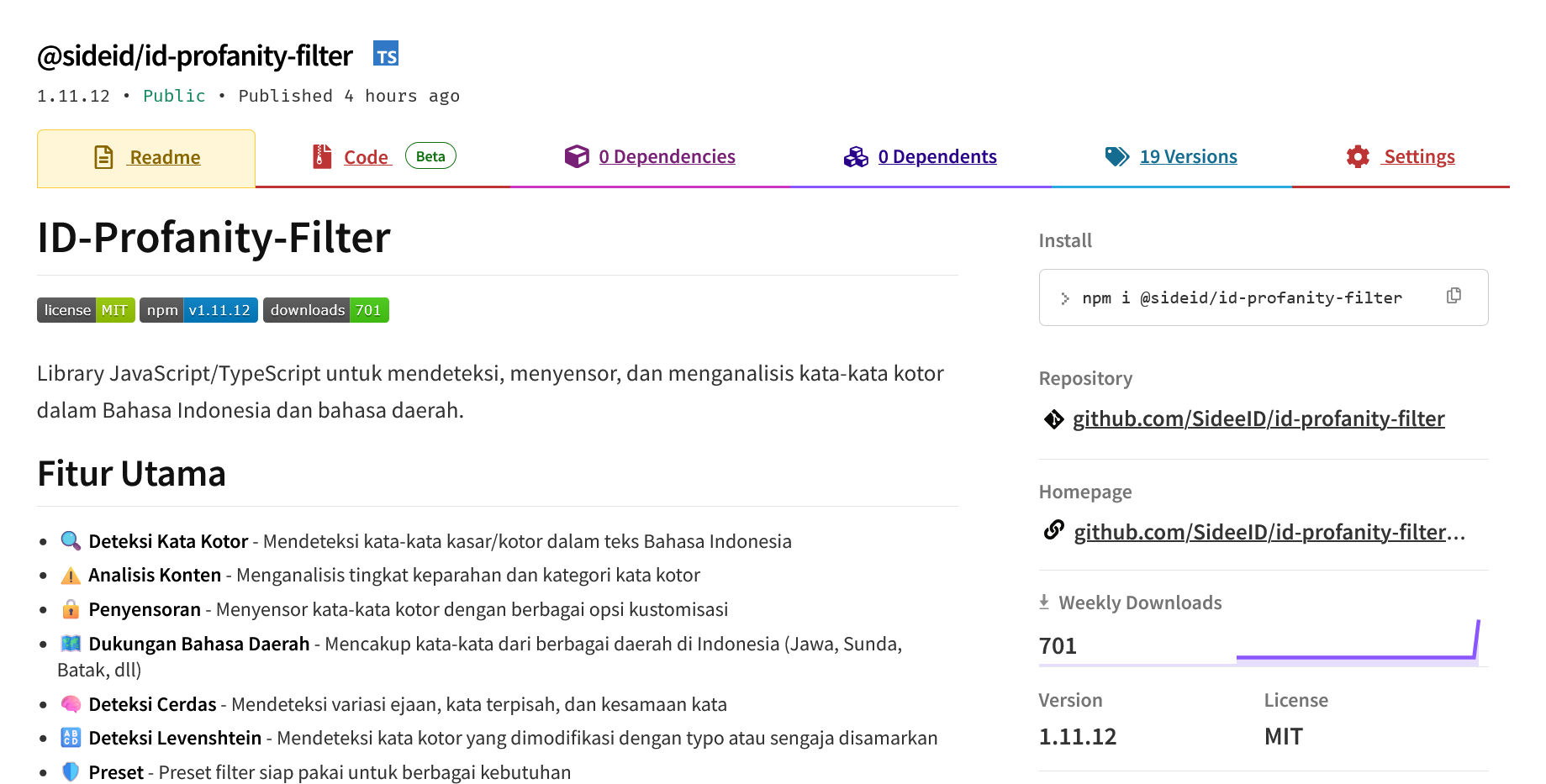Click the Settings gear icon

[1358, 156]
